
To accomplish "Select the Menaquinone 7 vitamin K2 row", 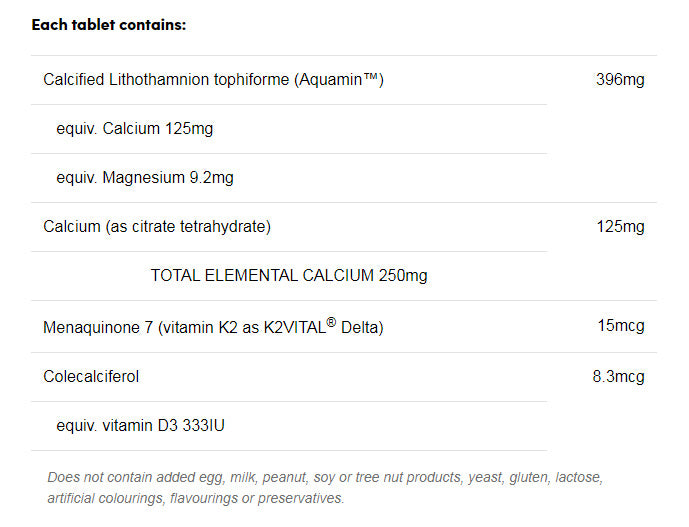I will [x=213, y=327].
